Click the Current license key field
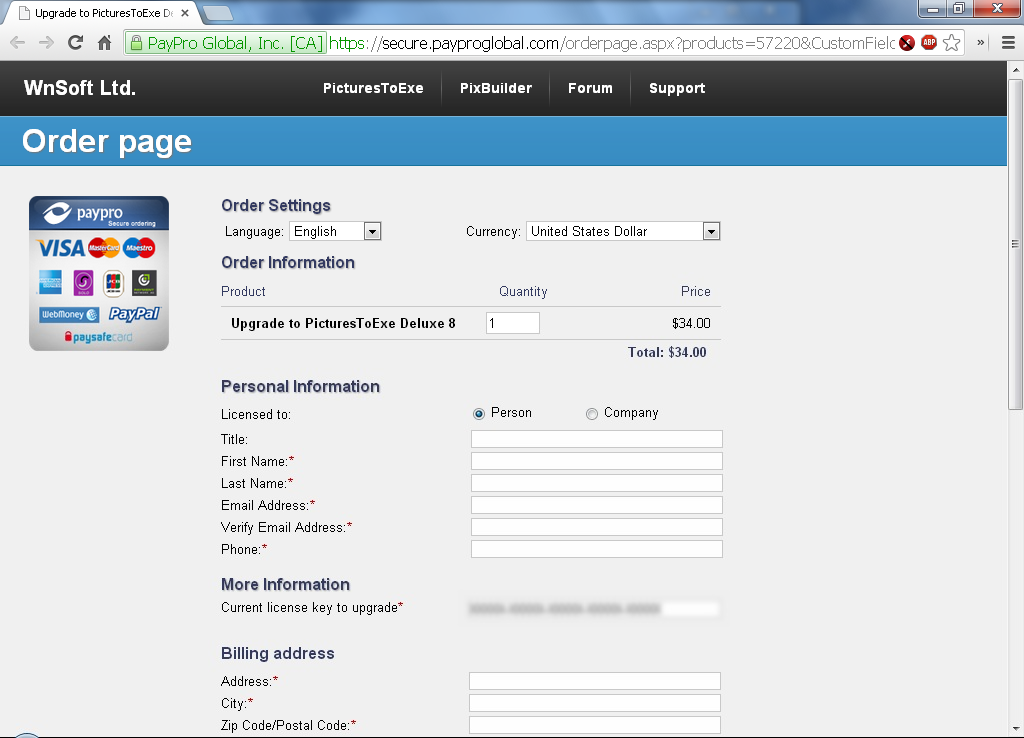 coord(594,609)
